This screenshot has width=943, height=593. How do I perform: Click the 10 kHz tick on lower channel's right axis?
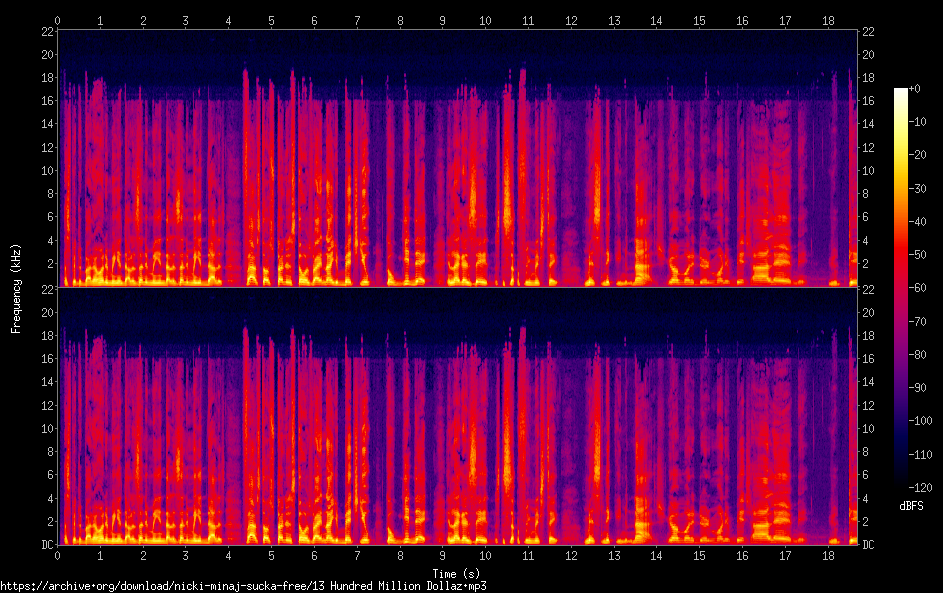(x=870, y=428)
